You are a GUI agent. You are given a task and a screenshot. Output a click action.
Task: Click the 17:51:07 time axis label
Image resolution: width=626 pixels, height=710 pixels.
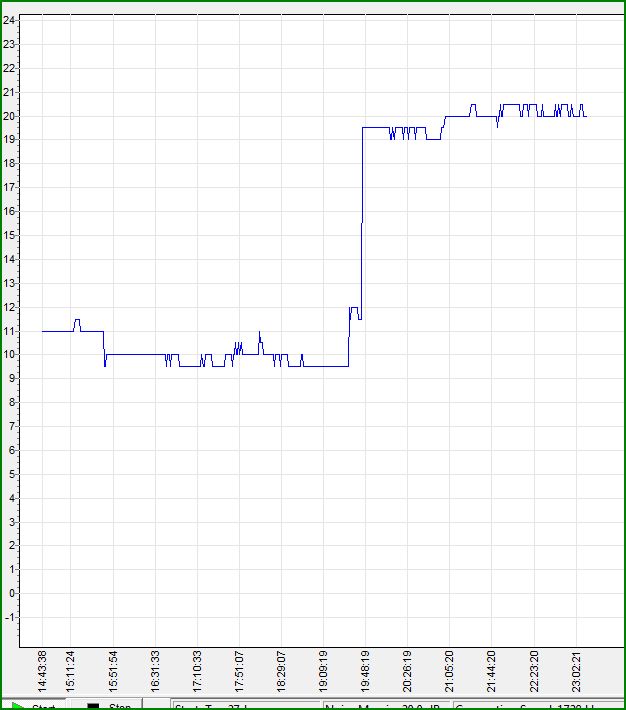pos(239,671)
